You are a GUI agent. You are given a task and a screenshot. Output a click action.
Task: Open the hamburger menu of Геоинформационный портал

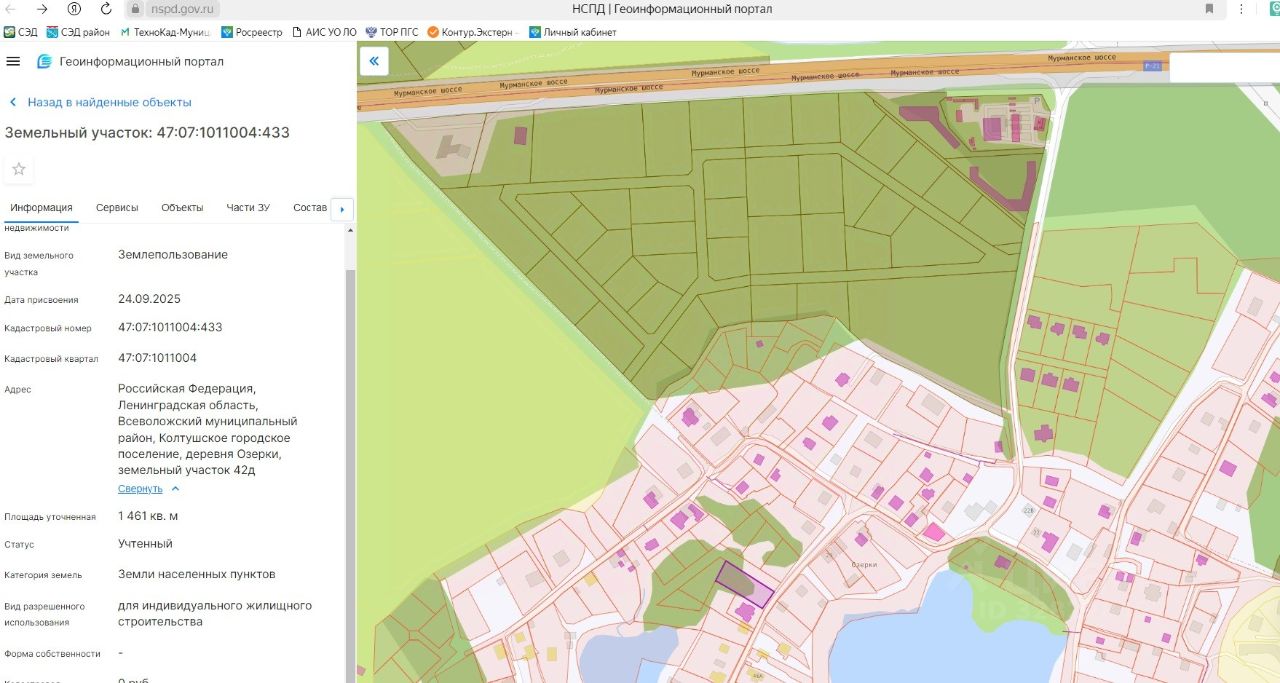(x=13, y=62)
